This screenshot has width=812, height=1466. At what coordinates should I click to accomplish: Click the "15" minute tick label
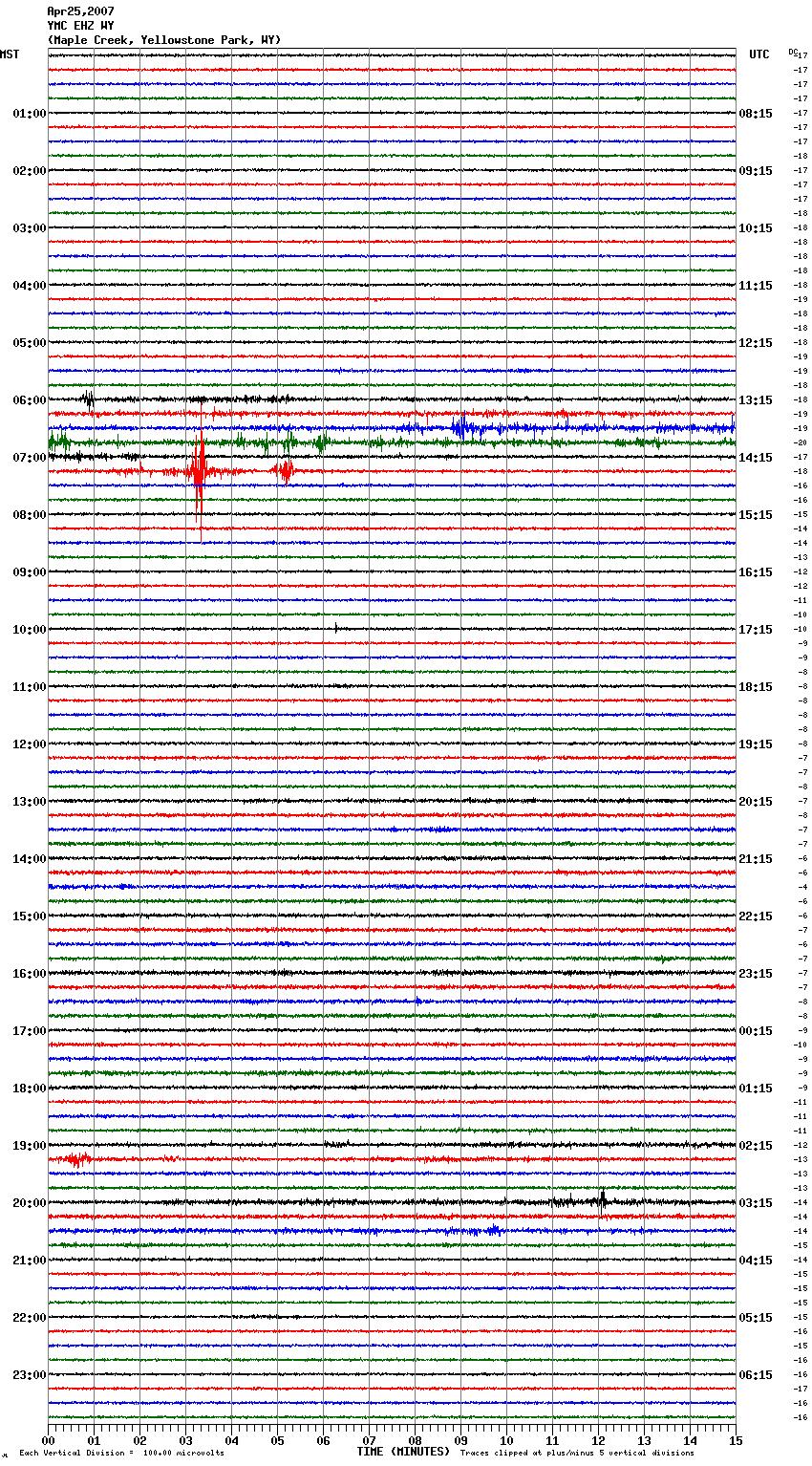coord(736,1440)
